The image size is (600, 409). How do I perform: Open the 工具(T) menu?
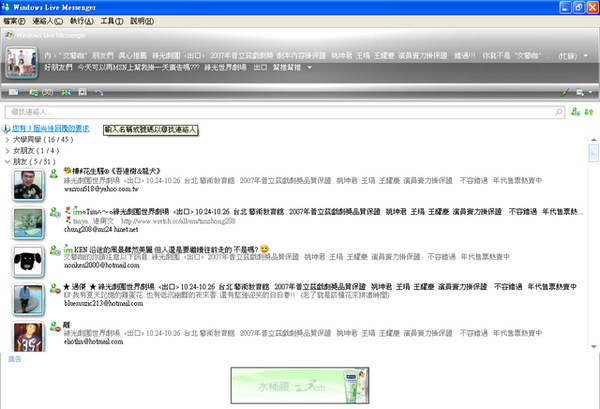pos(112,21)
